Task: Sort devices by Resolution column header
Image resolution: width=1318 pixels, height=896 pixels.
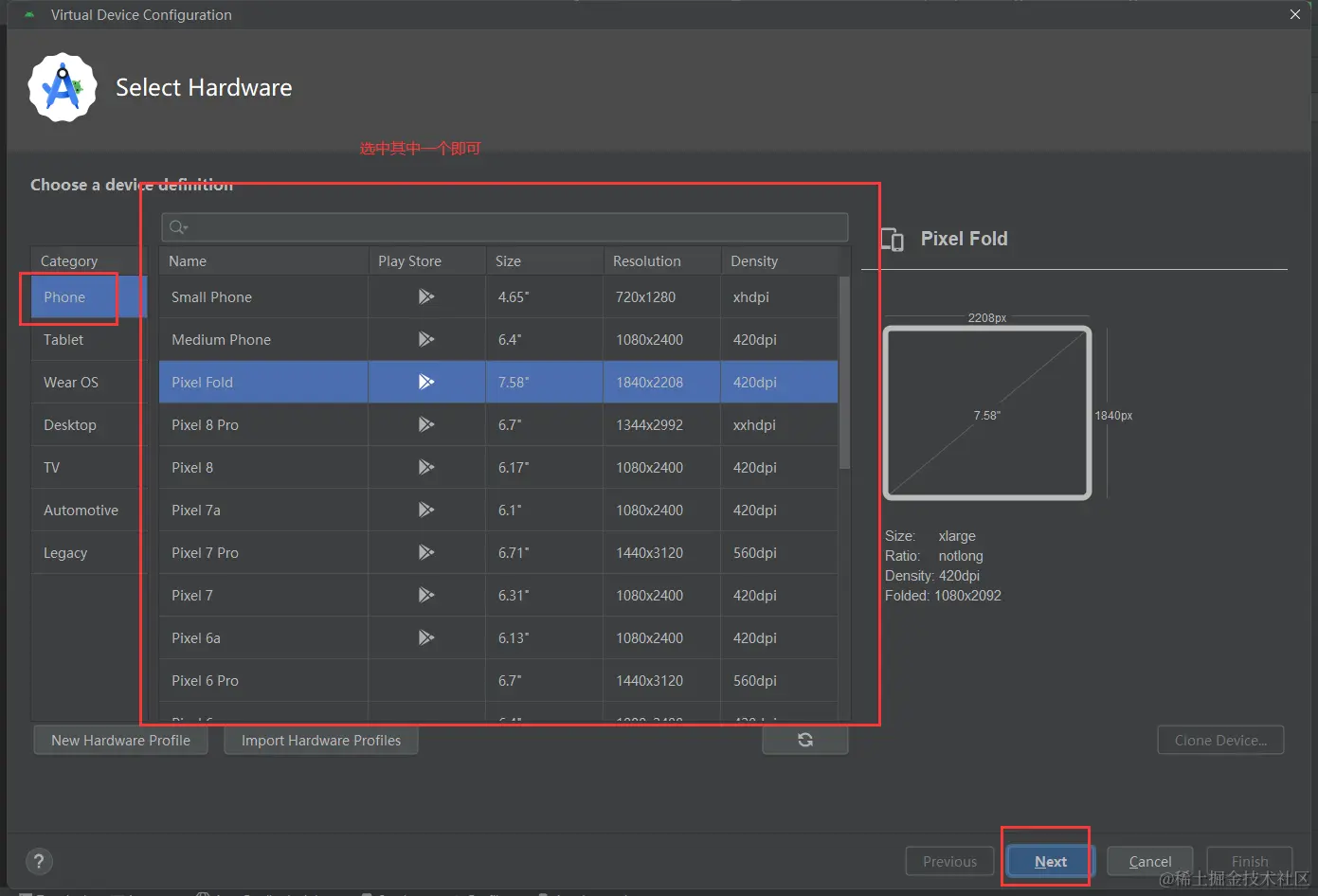Action: (661, 260)
